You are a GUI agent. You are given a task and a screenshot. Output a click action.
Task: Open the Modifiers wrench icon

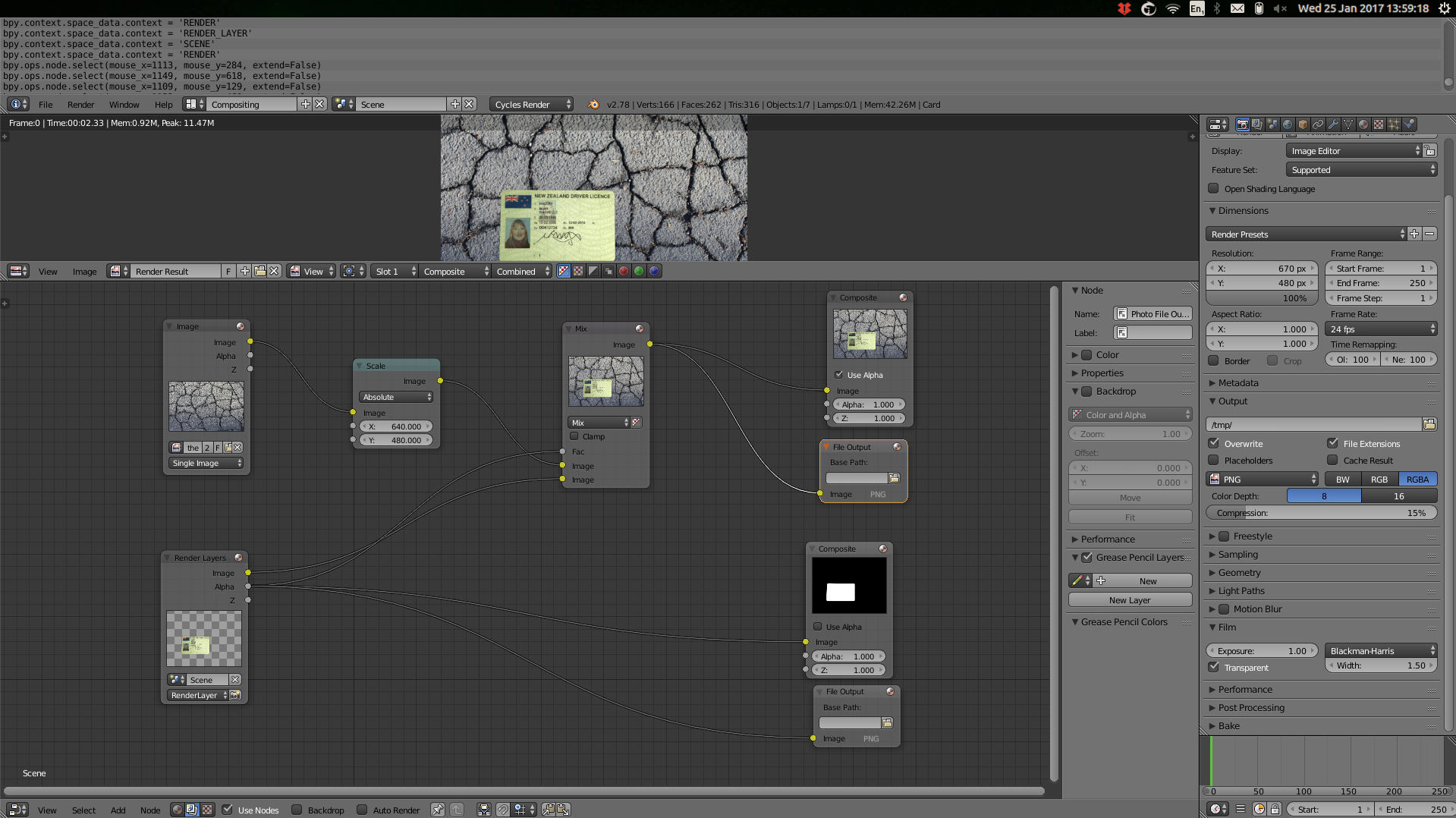pos(1333,124)
